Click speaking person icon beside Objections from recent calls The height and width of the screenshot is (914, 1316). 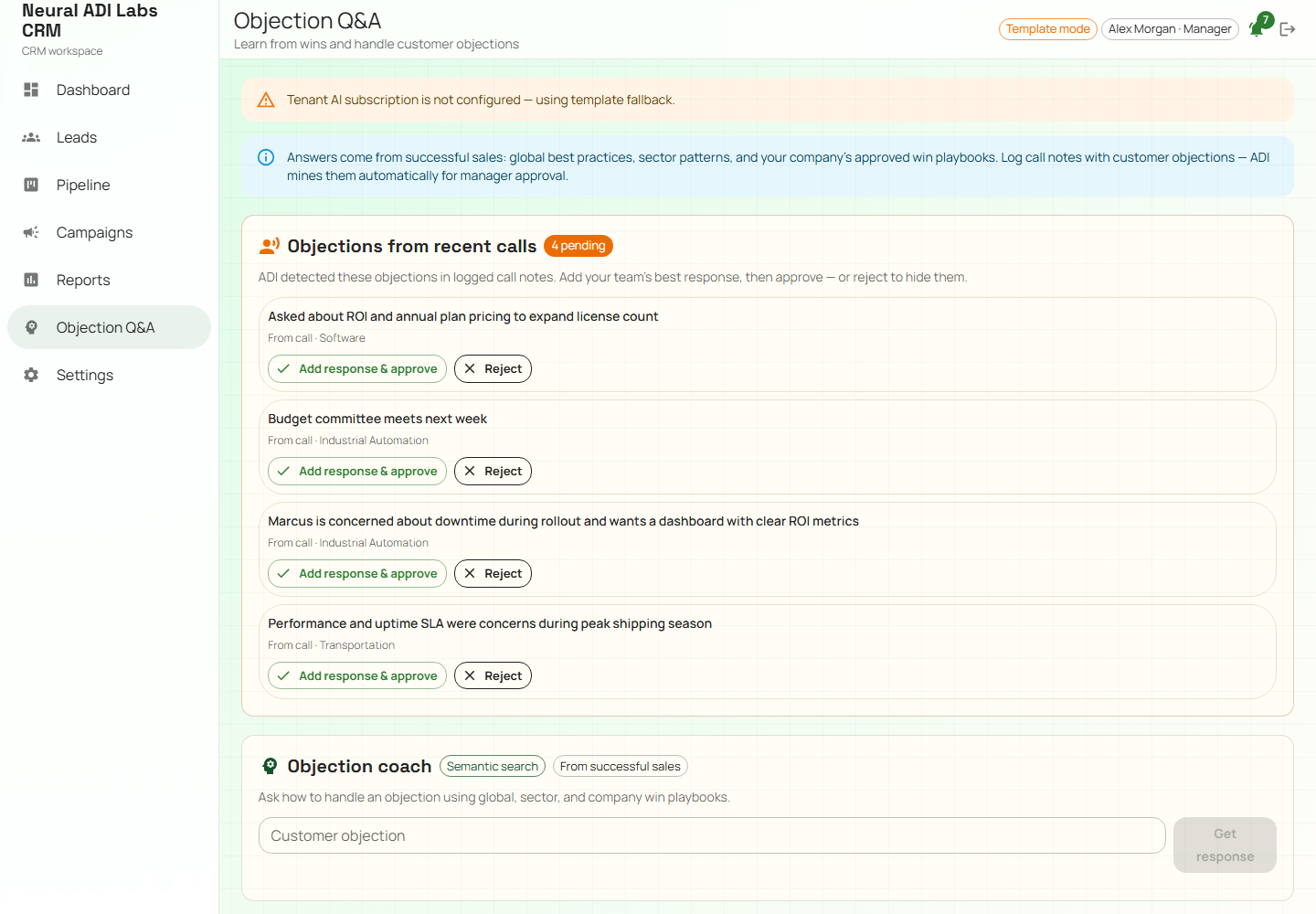269,246
